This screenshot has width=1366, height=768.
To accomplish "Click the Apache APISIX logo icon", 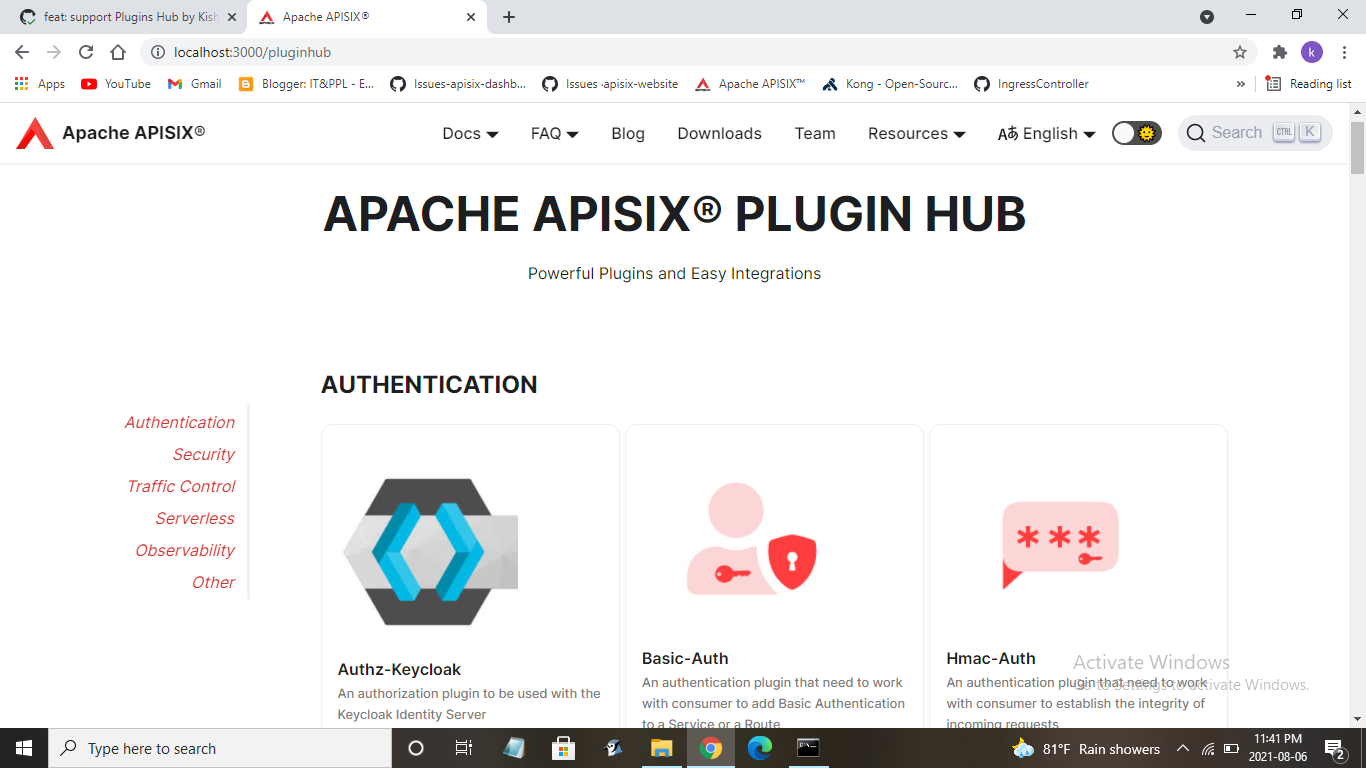I will (35, 133).
